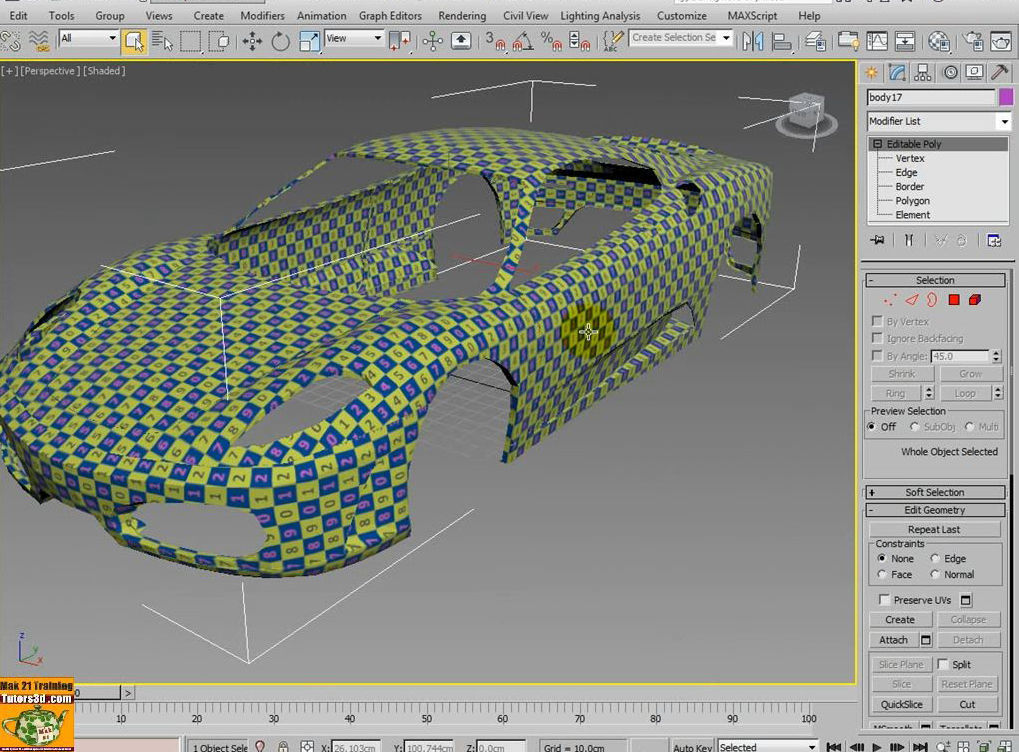Enable Preserve UVs checkbox
Screen dimensions: 1019x752
[x=884, y=599]
